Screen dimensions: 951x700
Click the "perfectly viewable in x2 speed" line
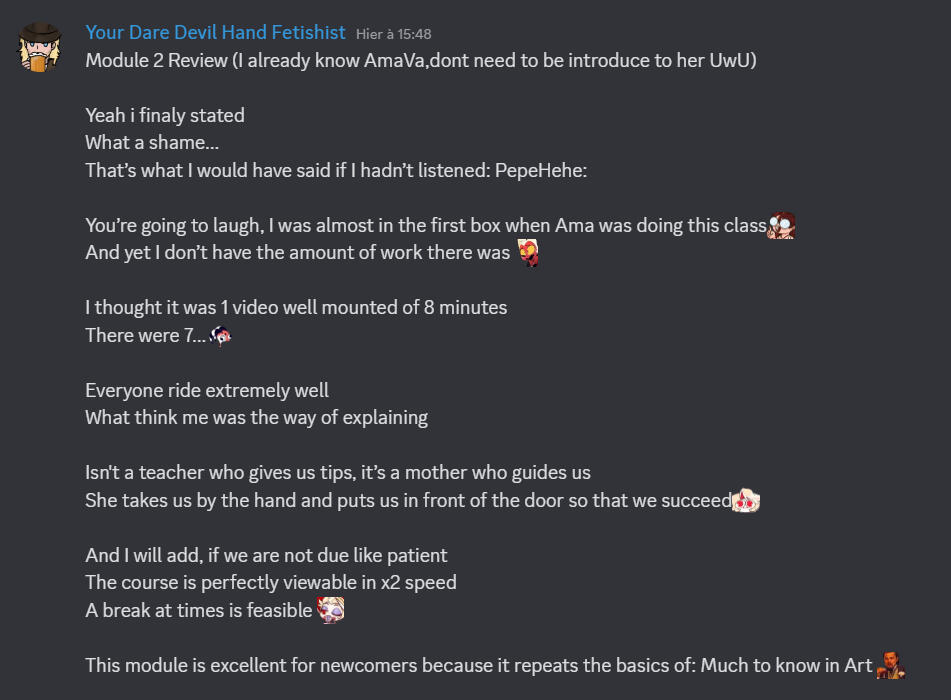click(271, 582)
